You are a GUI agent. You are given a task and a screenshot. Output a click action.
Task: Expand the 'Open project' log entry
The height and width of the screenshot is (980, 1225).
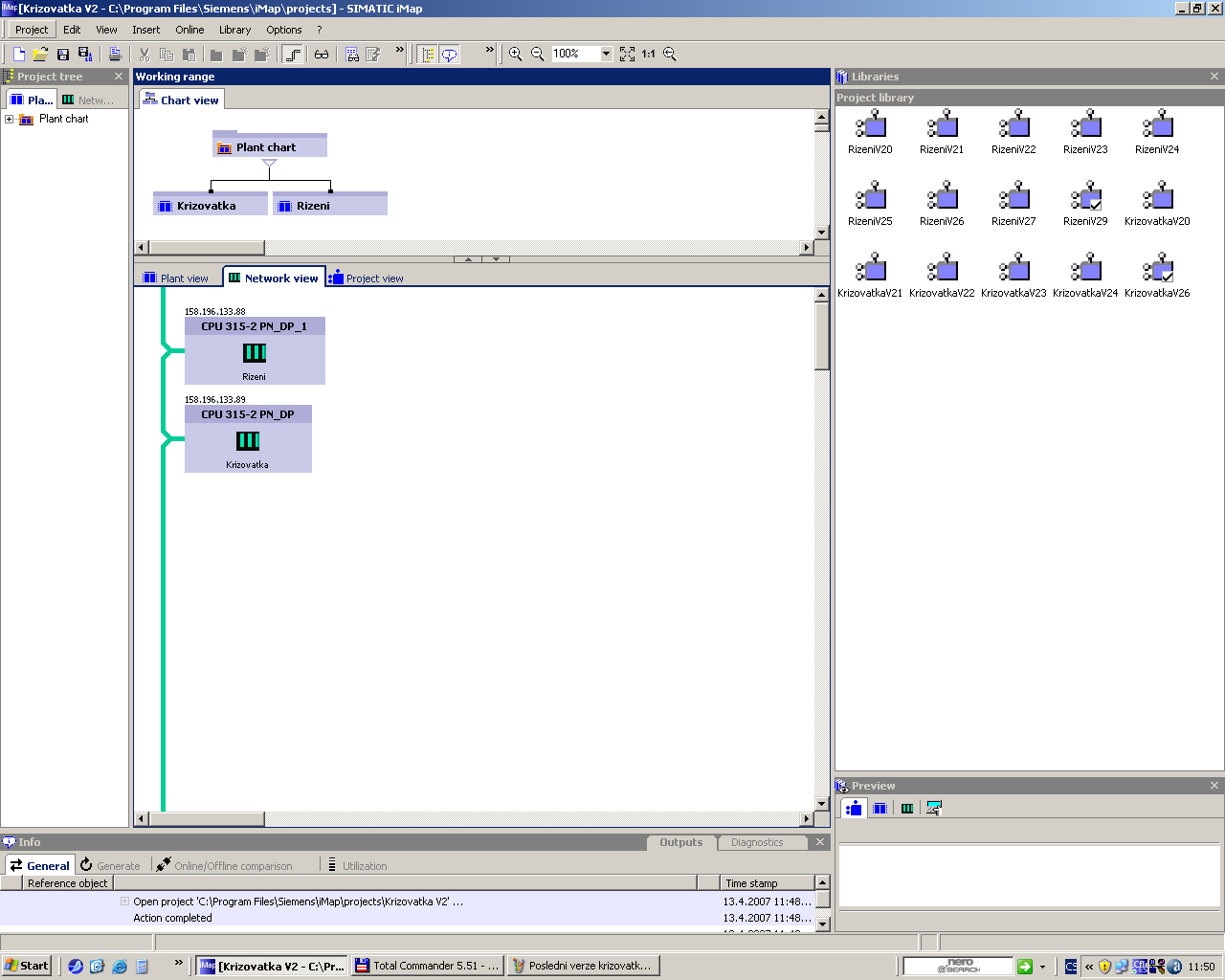[x=124, y=902]
